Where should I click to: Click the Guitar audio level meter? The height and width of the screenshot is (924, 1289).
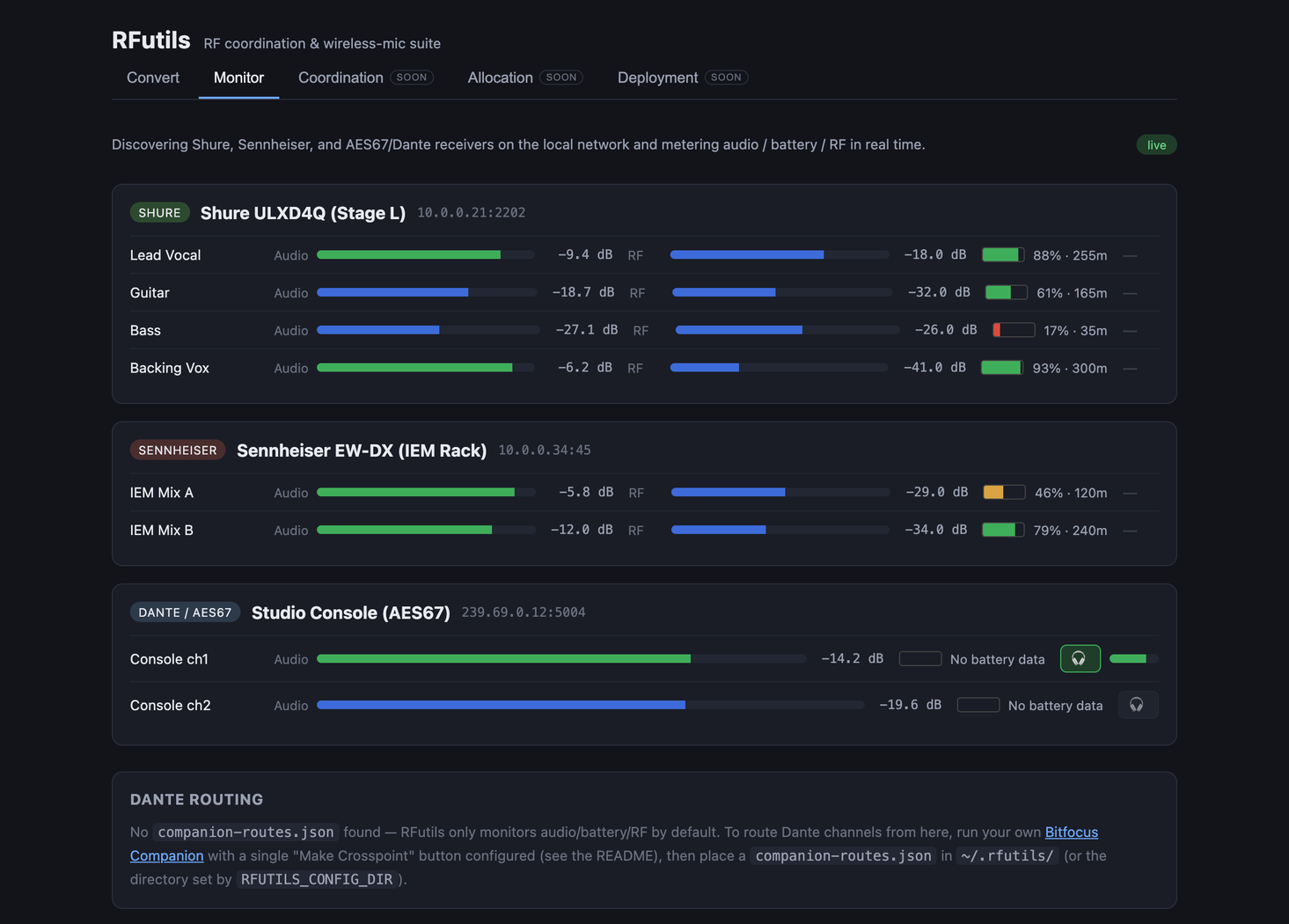point(427,292)
